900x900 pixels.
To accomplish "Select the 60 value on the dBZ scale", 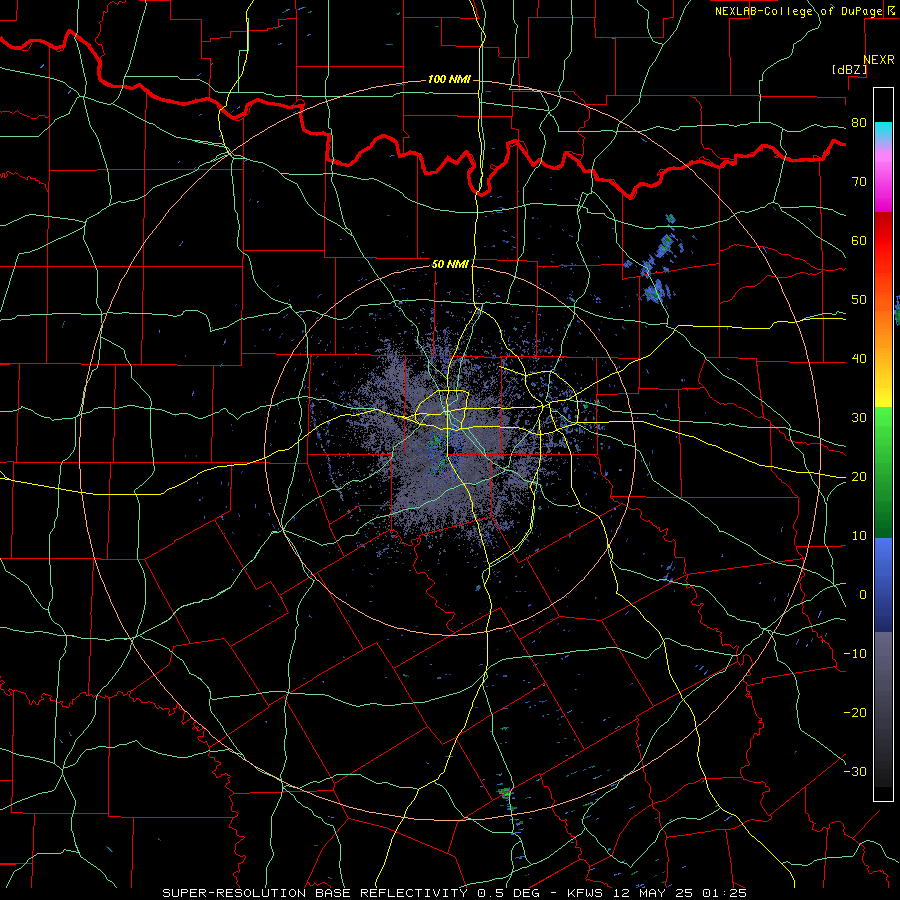I will (859, 240).
